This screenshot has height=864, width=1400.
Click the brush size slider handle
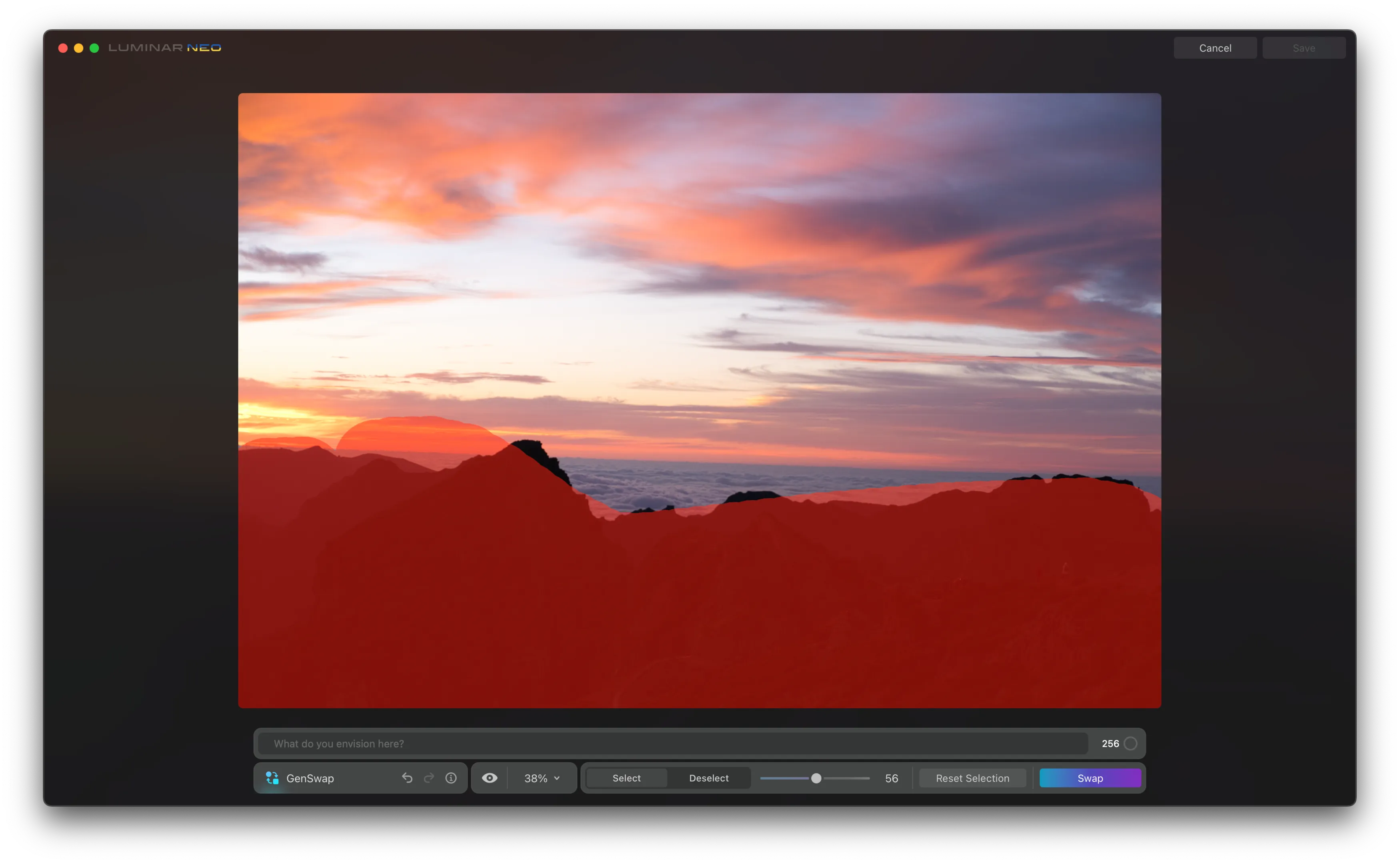click(x=816, y=778)
